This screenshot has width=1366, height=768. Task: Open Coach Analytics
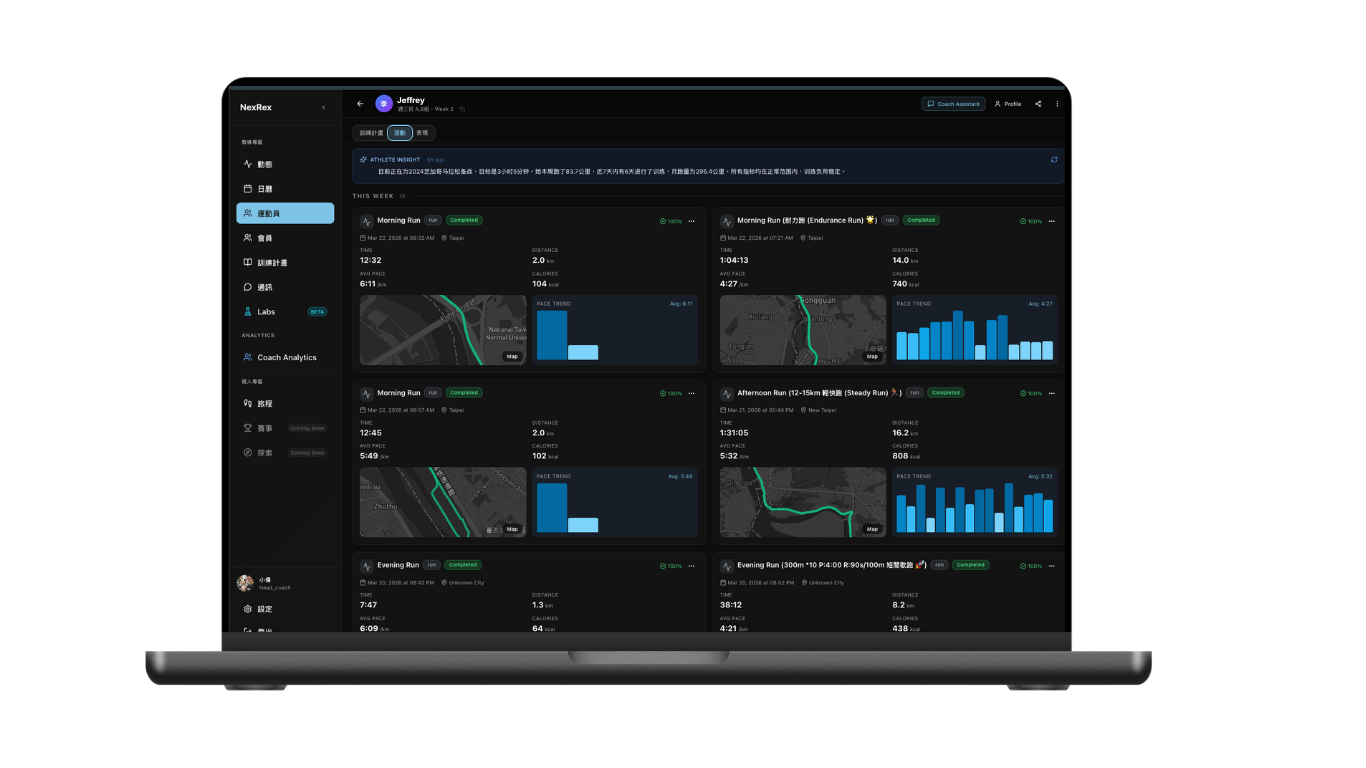click(285, 357)
